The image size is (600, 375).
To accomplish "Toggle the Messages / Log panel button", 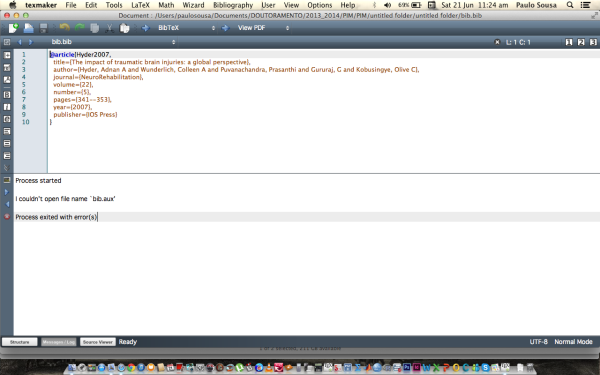I will [59, 342].
